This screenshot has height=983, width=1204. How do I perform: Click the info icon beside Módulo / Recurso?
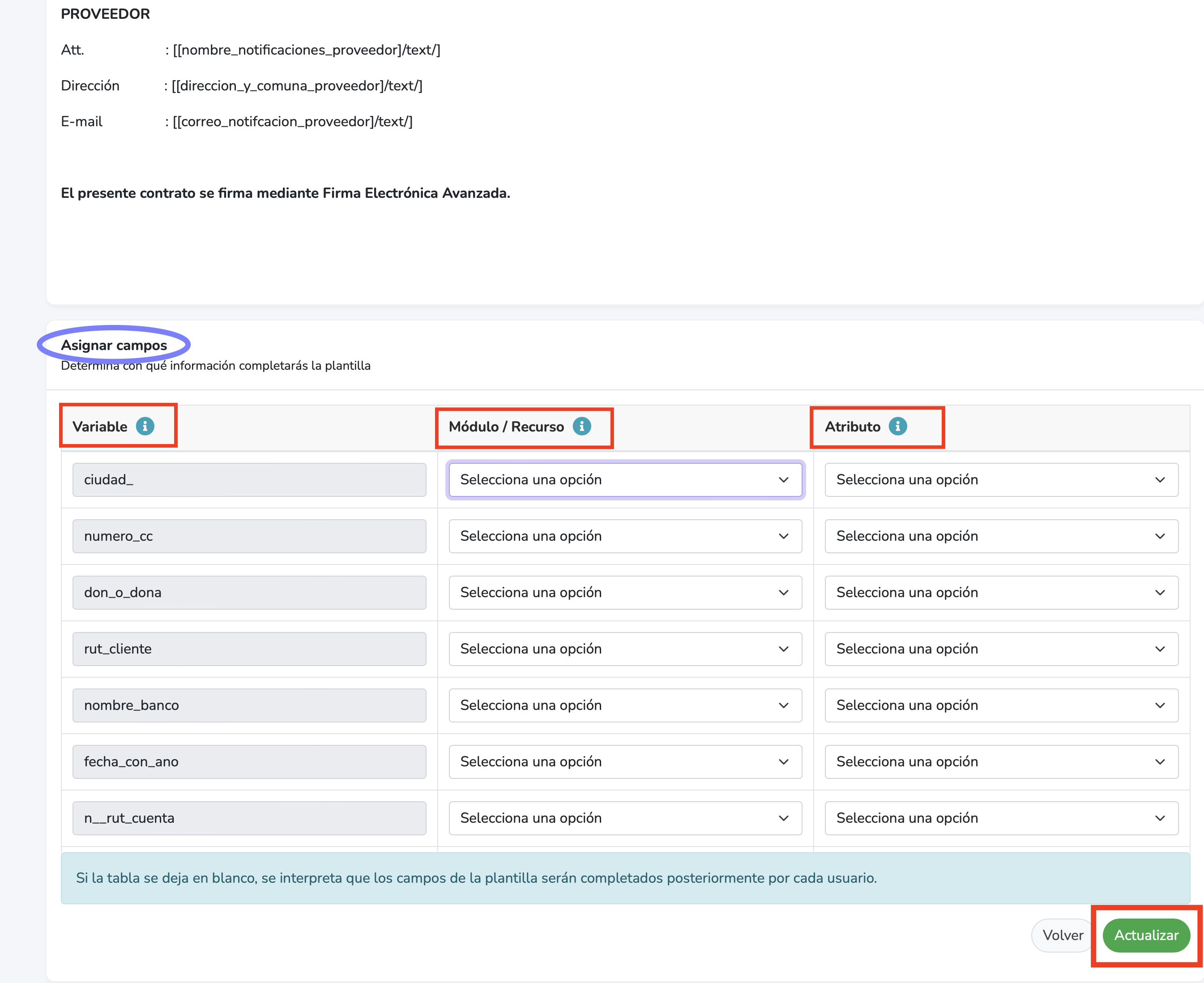[x=582, y=427]
